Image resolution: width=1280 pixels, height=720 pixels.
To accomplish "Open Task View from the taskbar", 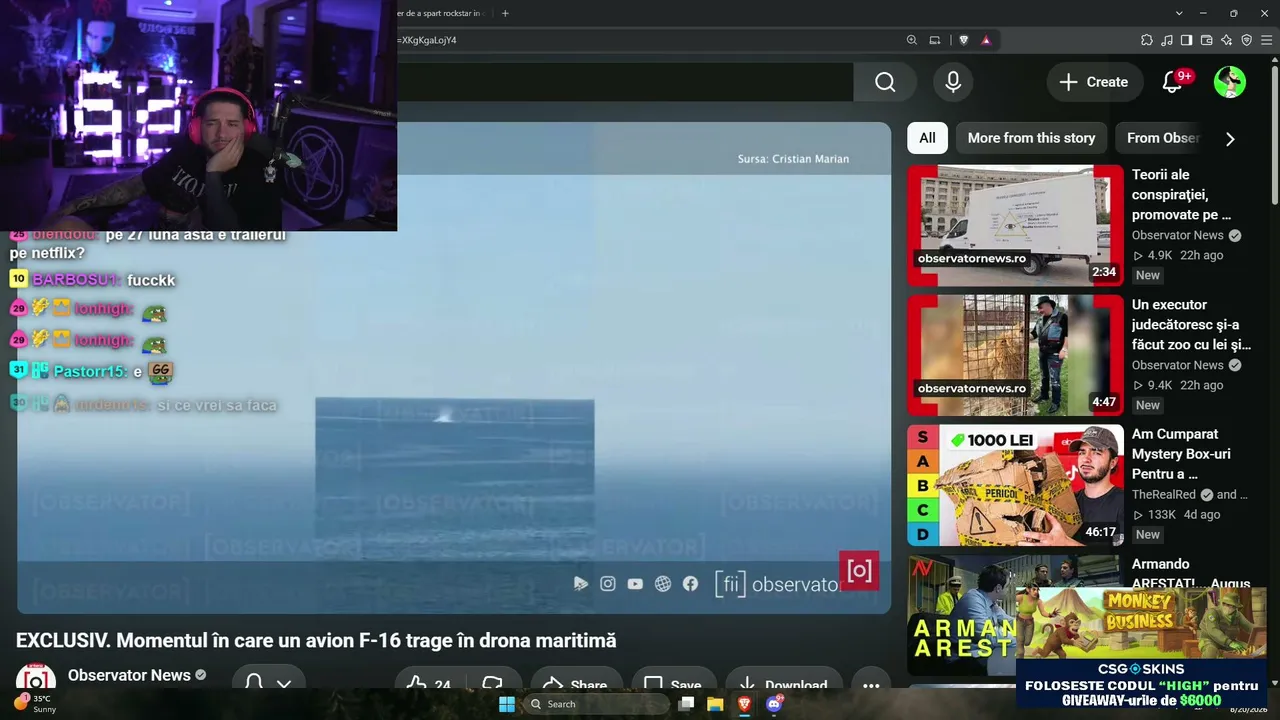I will (x=686, y=704).
